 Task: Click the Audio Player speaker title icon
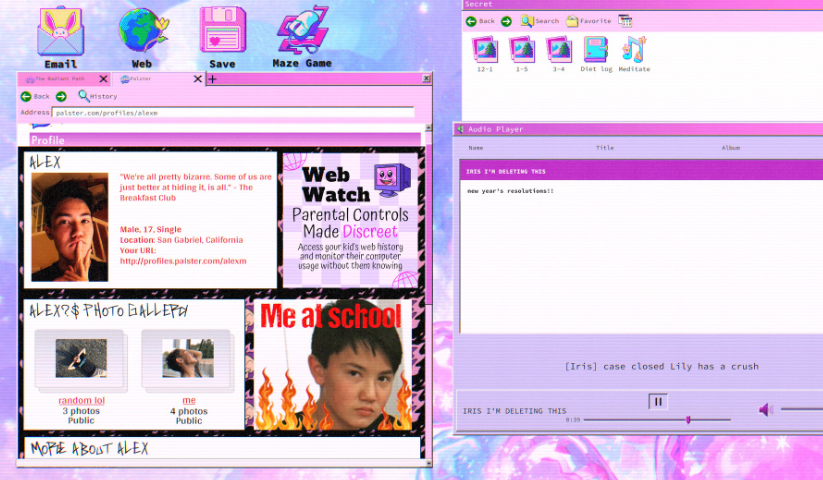click(x=460, y=129)
